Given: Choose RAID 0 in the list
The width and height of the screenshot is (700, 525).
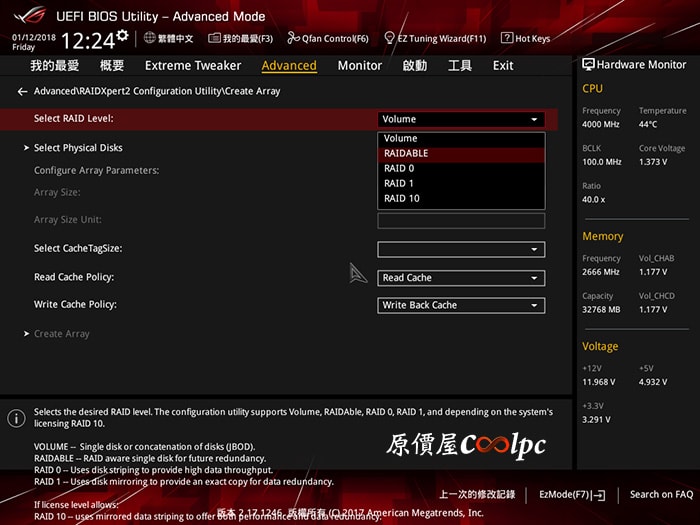Looking at the screenshot, I should coord(461,168).
